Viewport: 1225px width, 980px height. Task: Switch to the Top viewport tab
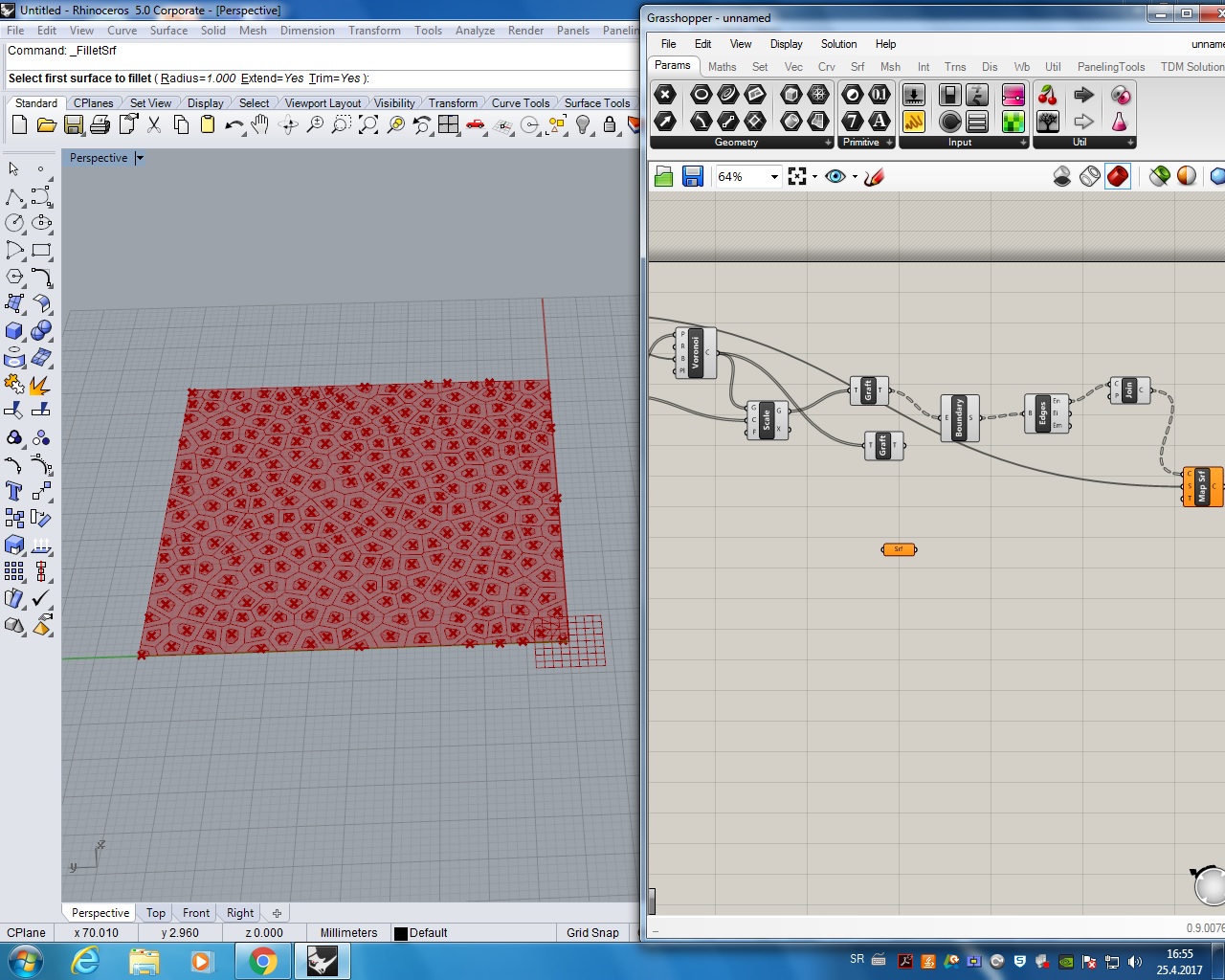point(156,913)
